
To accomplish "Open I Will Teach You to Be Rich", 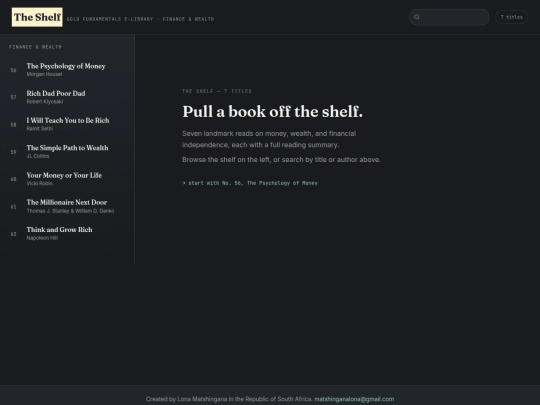I will pos(67,124).
